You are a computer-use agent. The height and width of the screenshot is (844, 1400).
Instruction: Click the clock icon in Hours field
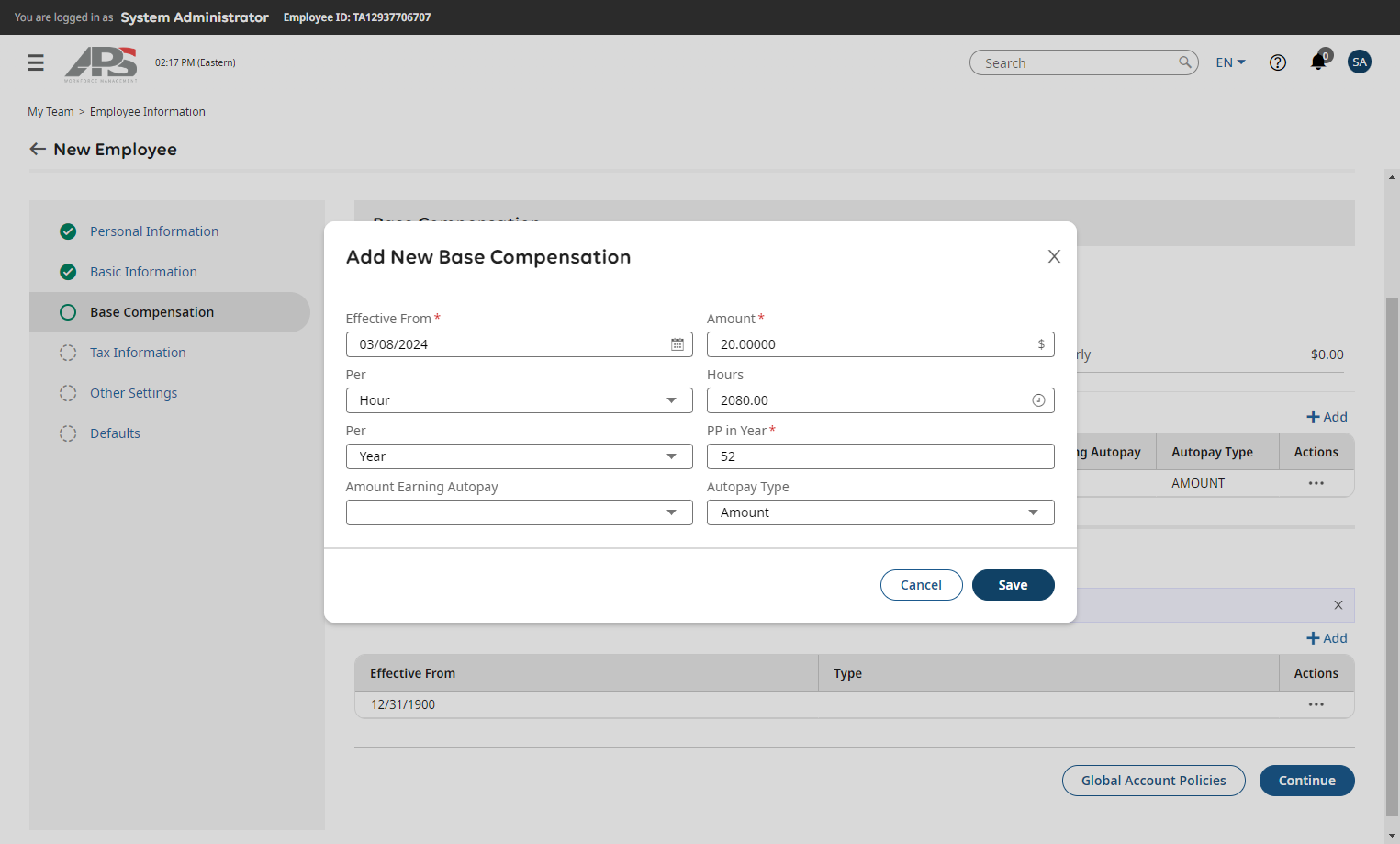pyautogui.click(x=1038, y=400)
